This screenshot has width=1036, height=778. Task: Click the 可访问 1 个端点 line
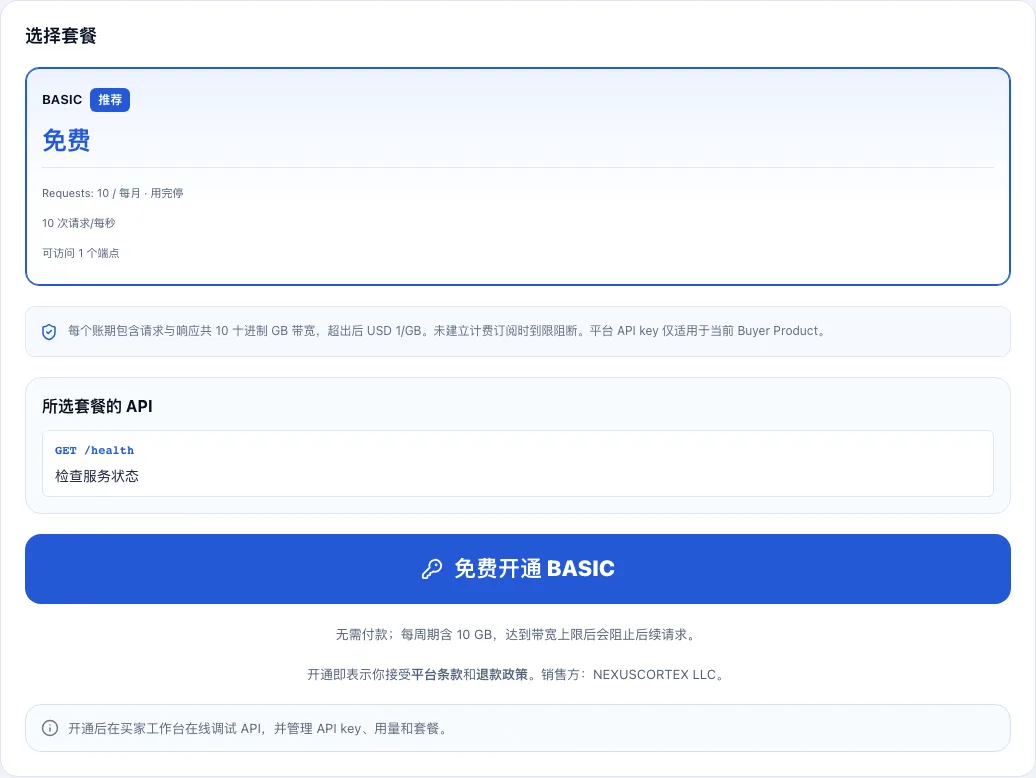click(x=81, y=253)
